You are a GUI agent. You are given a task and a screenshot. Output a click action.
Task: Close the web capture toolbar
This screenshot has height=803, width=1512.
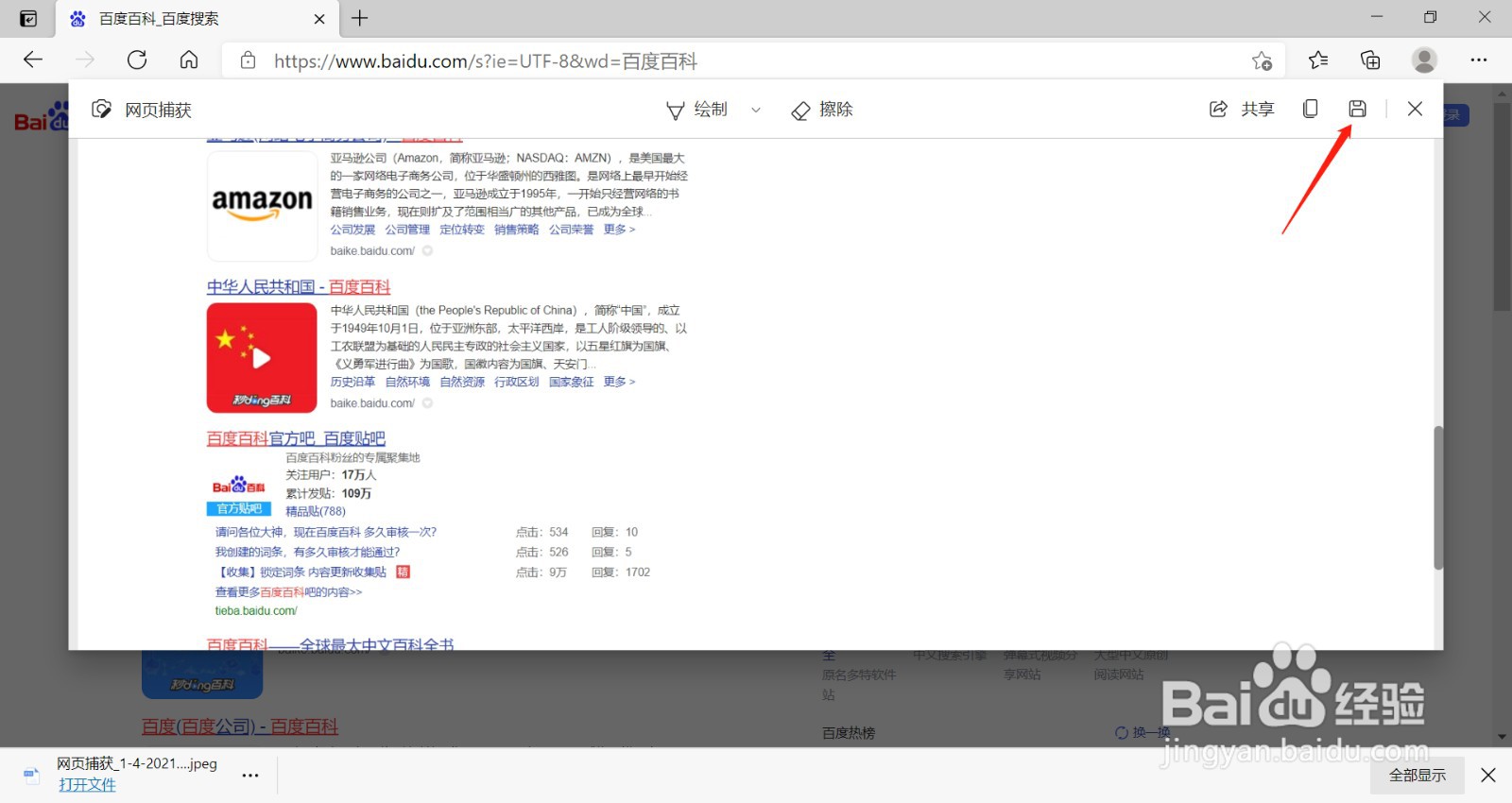click(x=1415, y=109)
